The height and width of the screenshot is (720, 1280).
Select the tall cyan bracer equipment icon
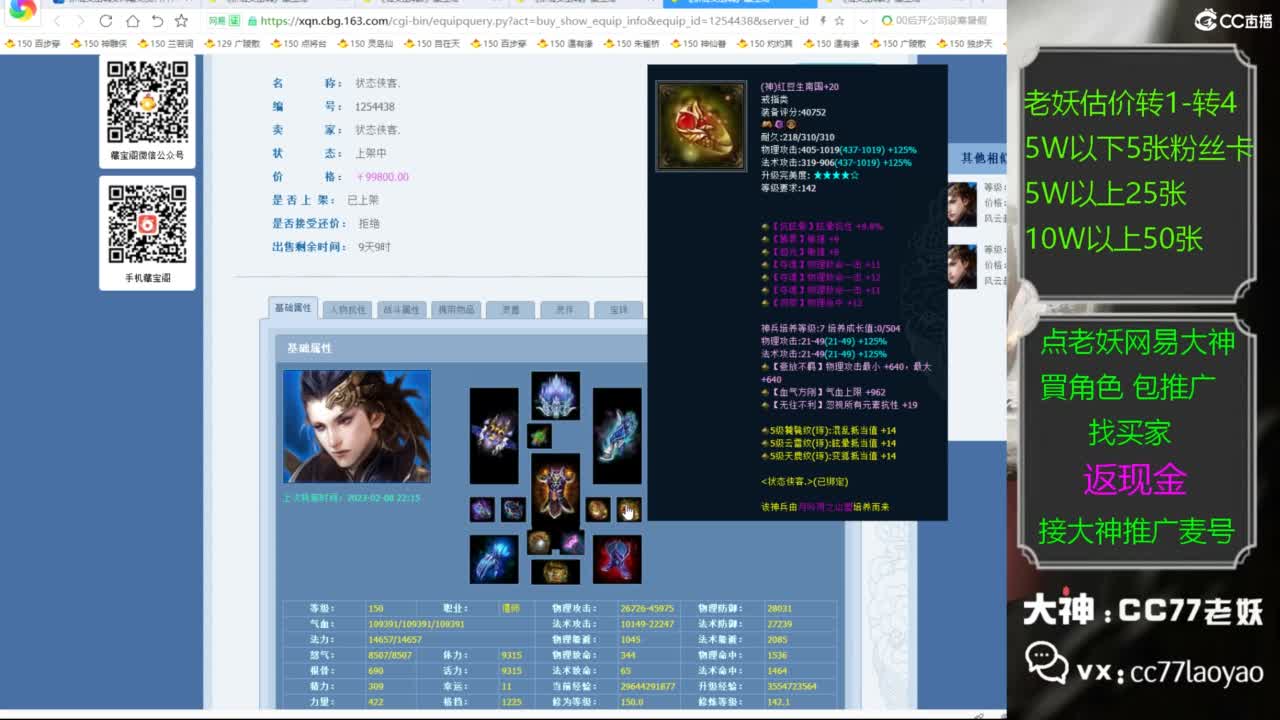pos(617,436)
